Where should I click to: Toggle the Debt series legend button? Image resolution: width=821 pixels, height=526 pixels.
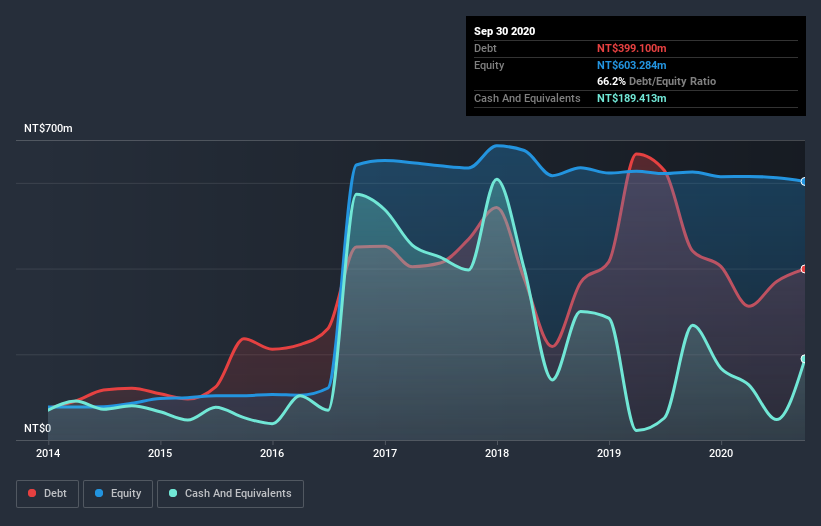tap(48, 494)
